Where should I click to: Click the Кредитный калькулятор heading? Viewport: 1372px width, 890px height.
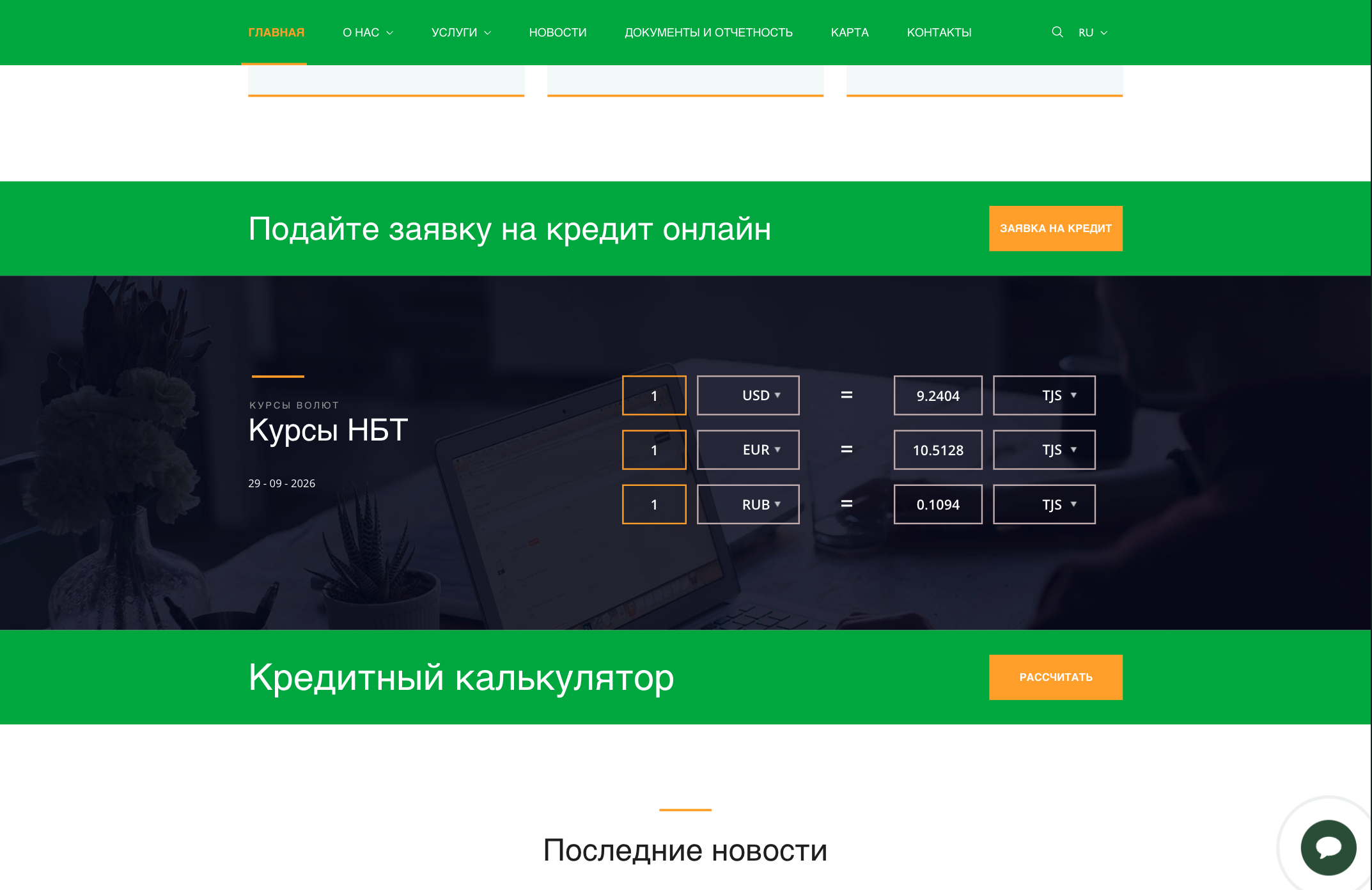(x=461, y=678)
